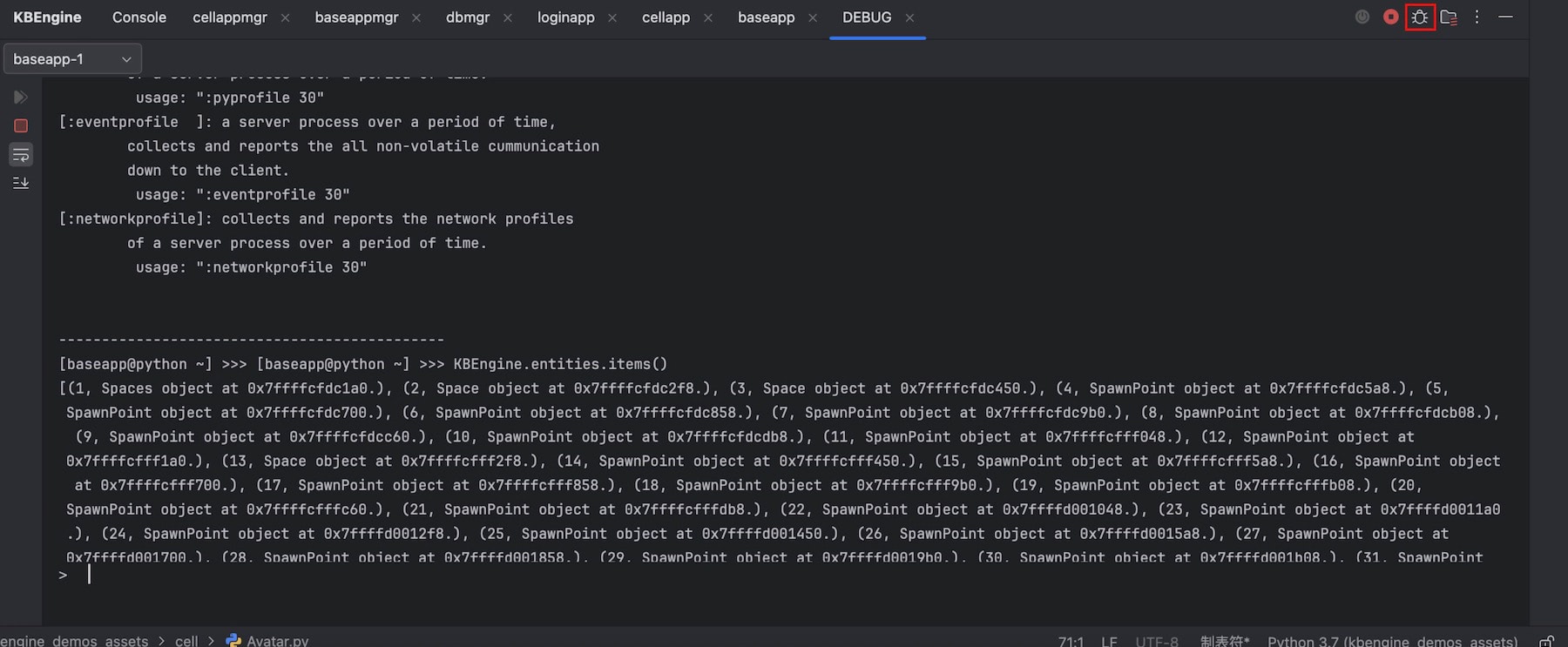Close the DEBUG tab

coord(909,18)
